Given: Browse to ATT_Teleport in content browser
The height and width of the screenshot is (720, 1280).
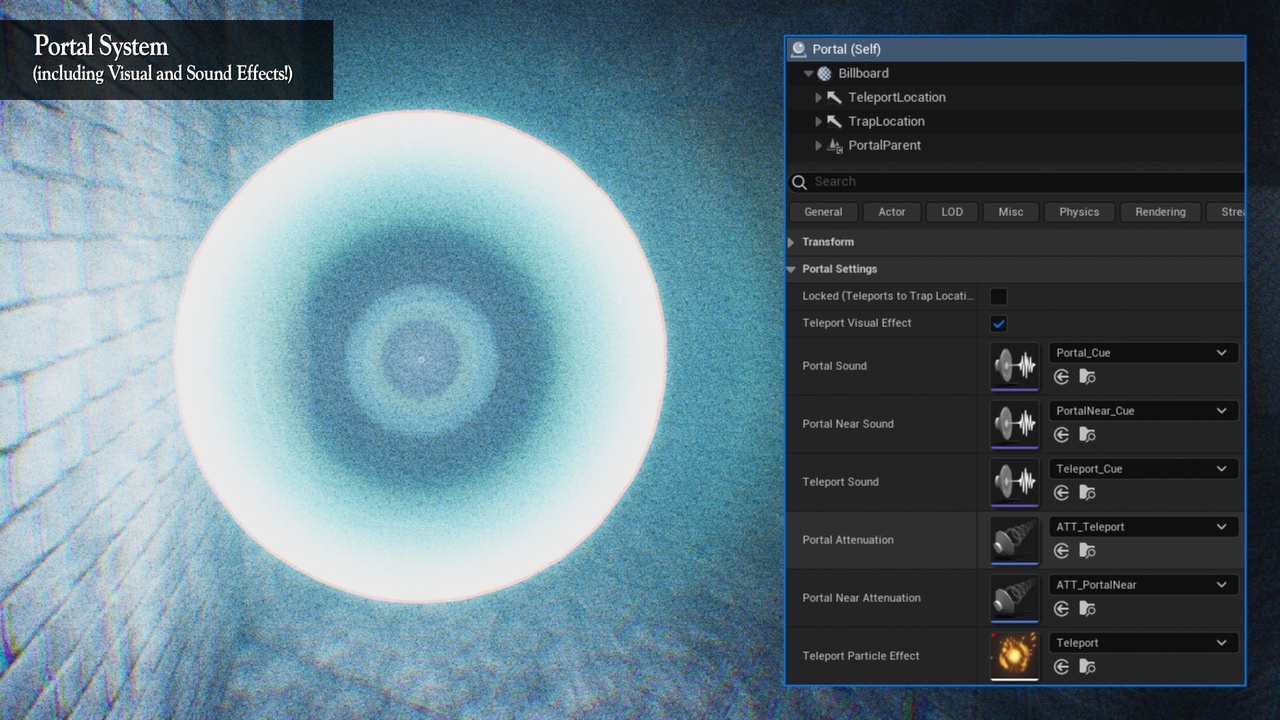Looking at the screenshot, I should point(1087,551).
